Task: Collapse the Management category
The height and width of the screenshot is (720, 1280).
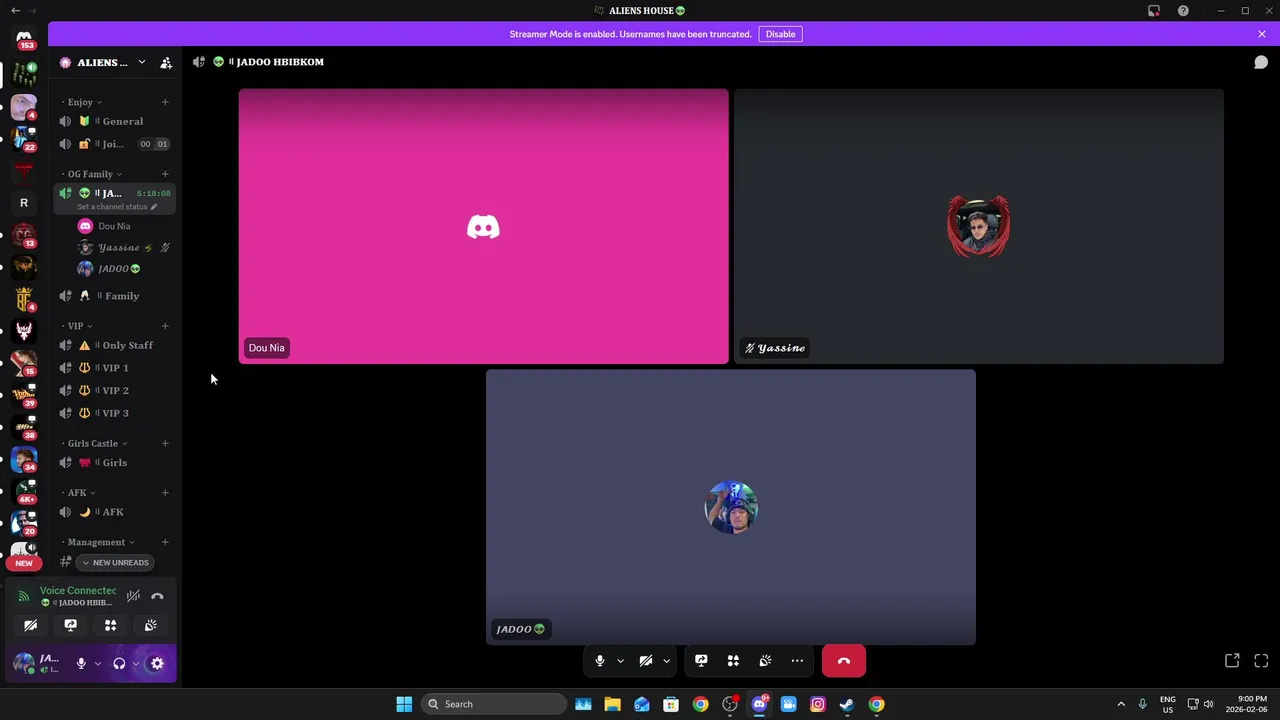Action: click(100, 542)
